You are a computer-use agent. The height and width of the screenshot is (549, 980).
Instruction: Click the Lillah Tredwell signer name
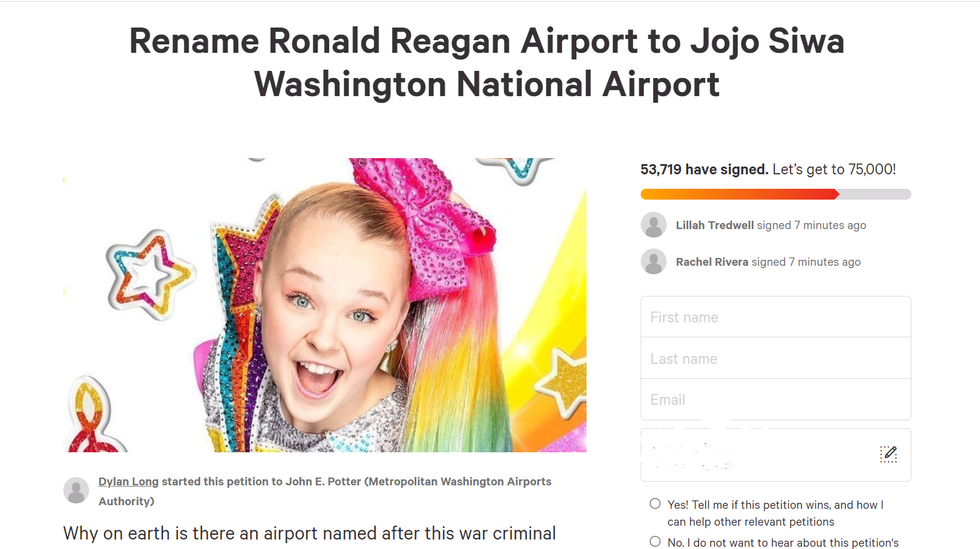[x=714, y=225]
